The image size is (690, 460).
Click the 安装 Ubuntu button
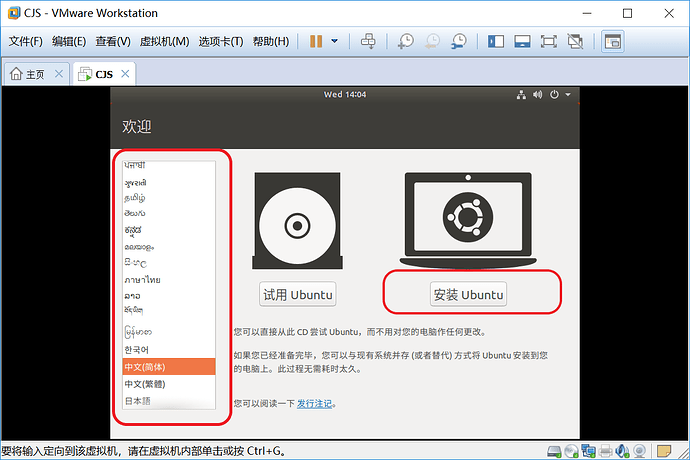click(x=468, y=294)
